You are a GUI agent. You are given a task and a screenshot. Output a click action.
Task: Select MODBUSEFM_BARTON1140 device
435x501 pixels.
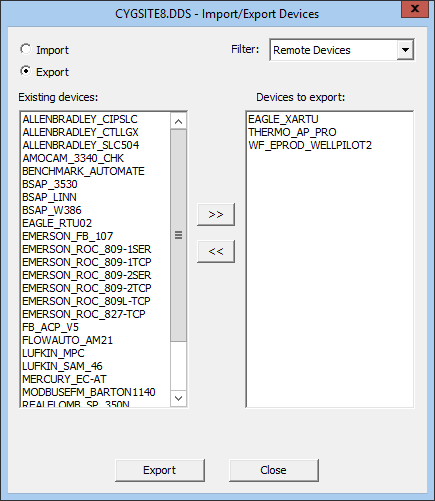[x=96, y=392]
